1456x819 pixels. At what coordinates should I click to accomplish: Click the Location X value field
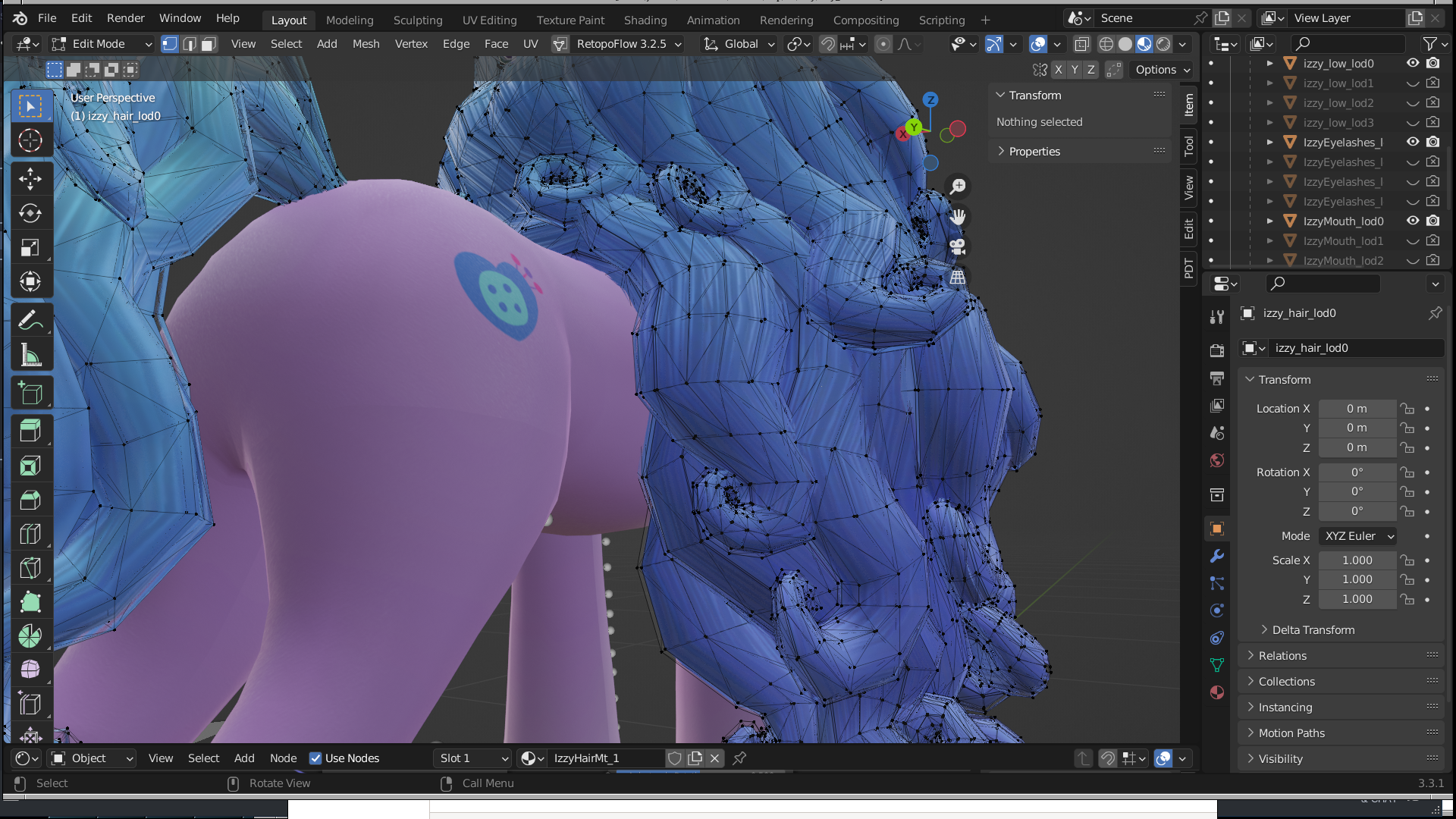point(1357,409)
